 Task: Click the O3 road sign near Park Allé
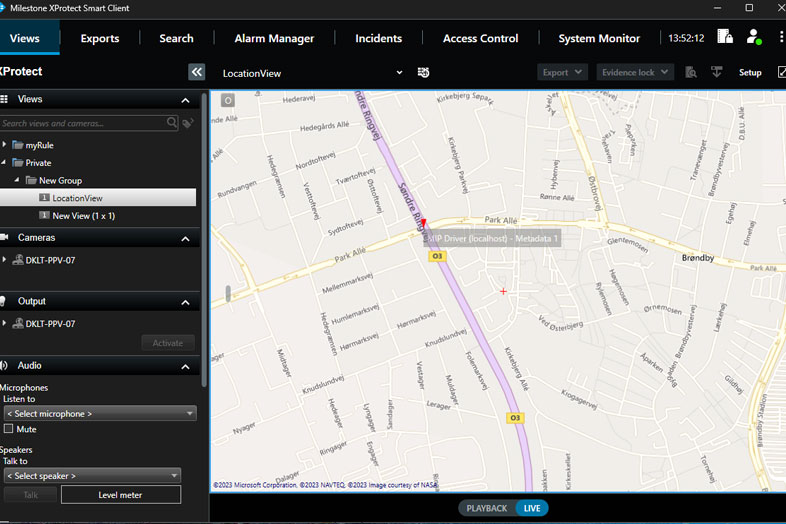coord(437,256)
